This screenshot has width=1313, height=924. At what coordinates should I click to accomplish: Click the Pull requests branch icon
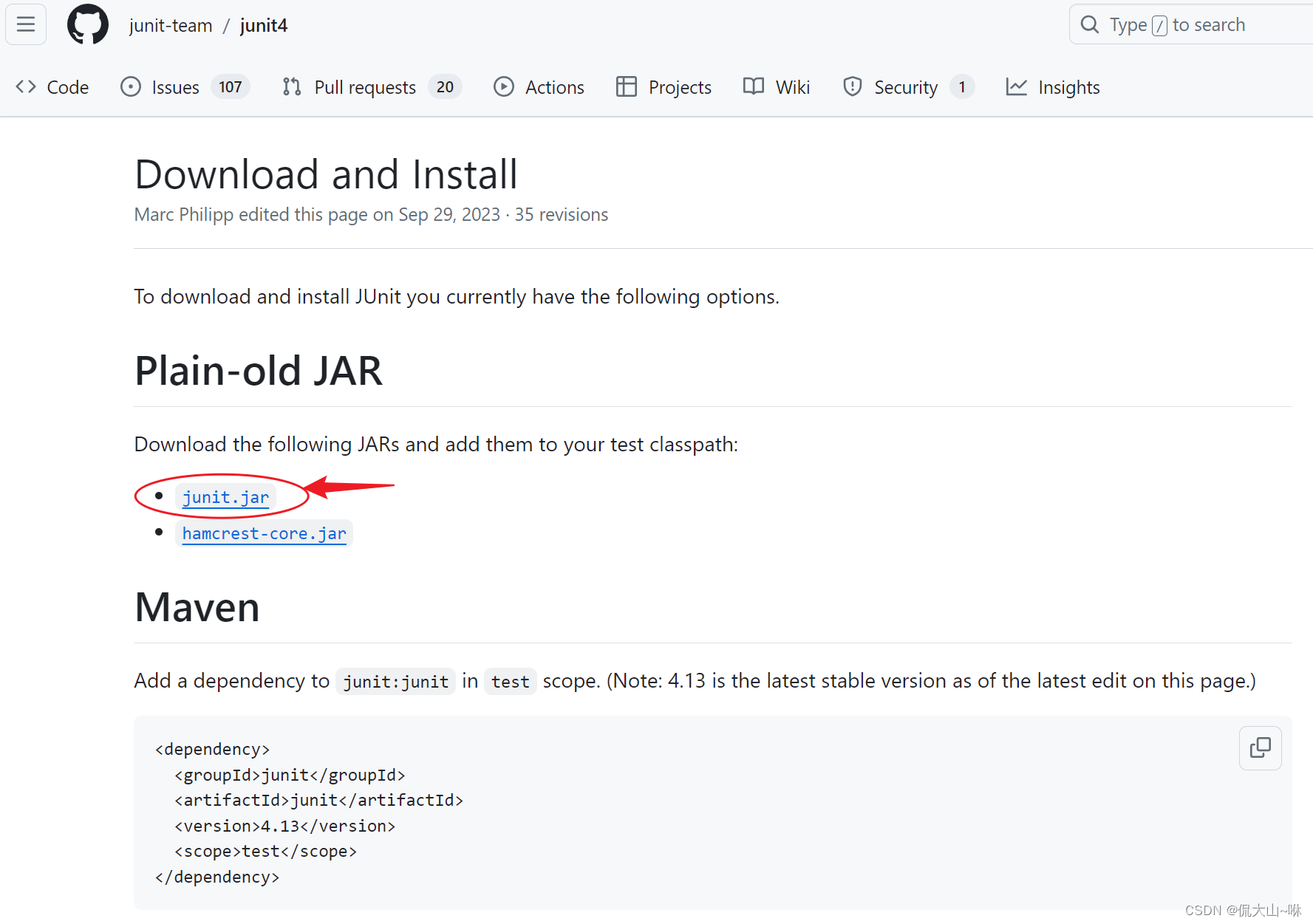pos(292,87)
